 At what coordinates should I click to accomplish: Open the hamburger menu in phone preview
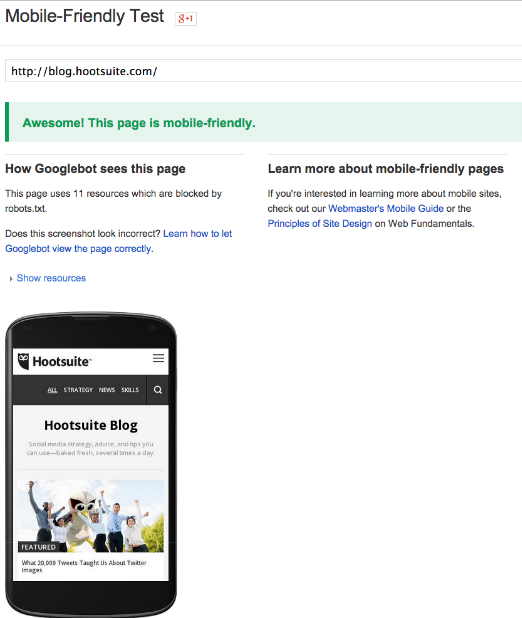(158, 358)
